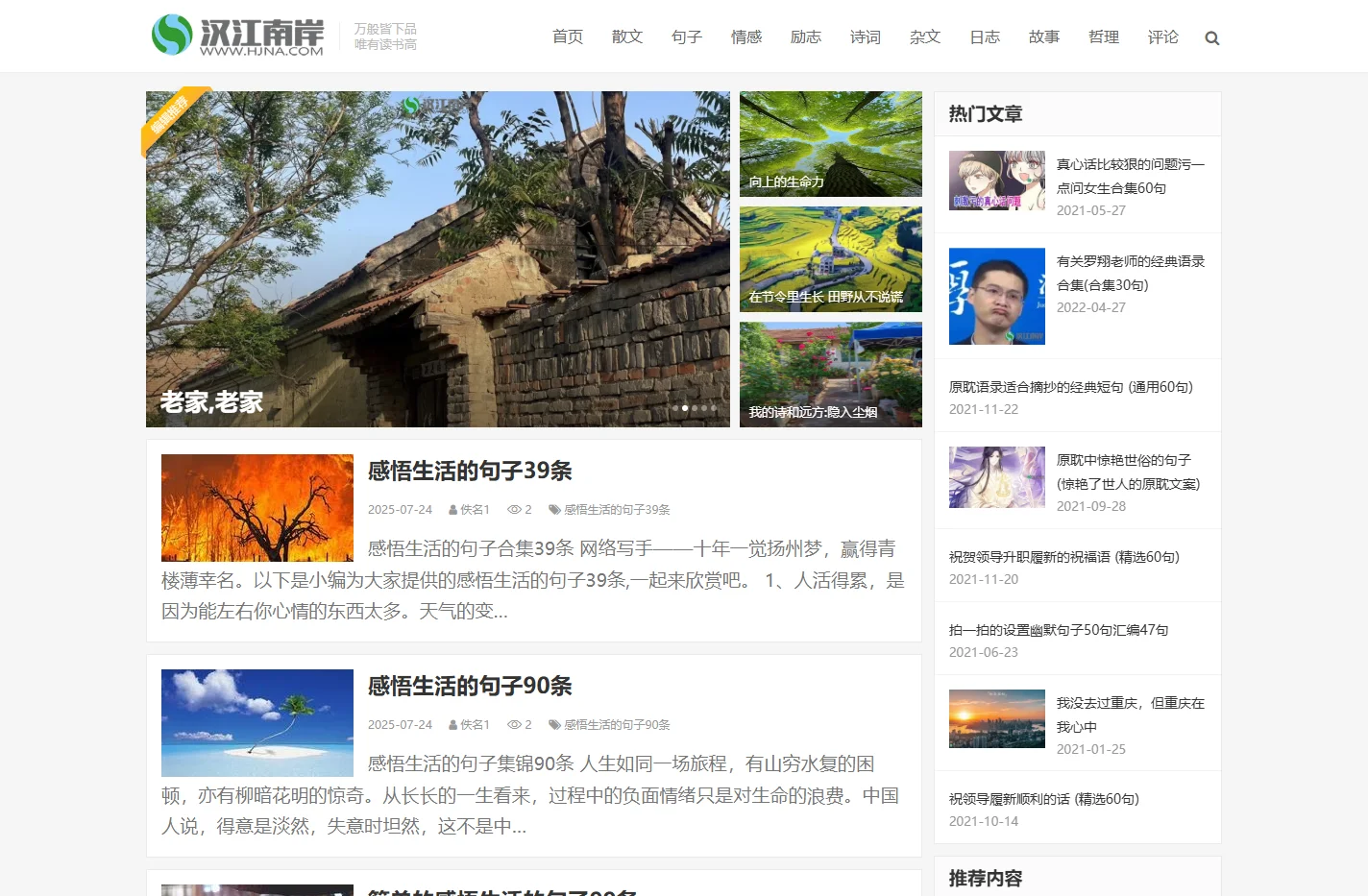Select the last carousel dot indicator

(x=714, y=408)
